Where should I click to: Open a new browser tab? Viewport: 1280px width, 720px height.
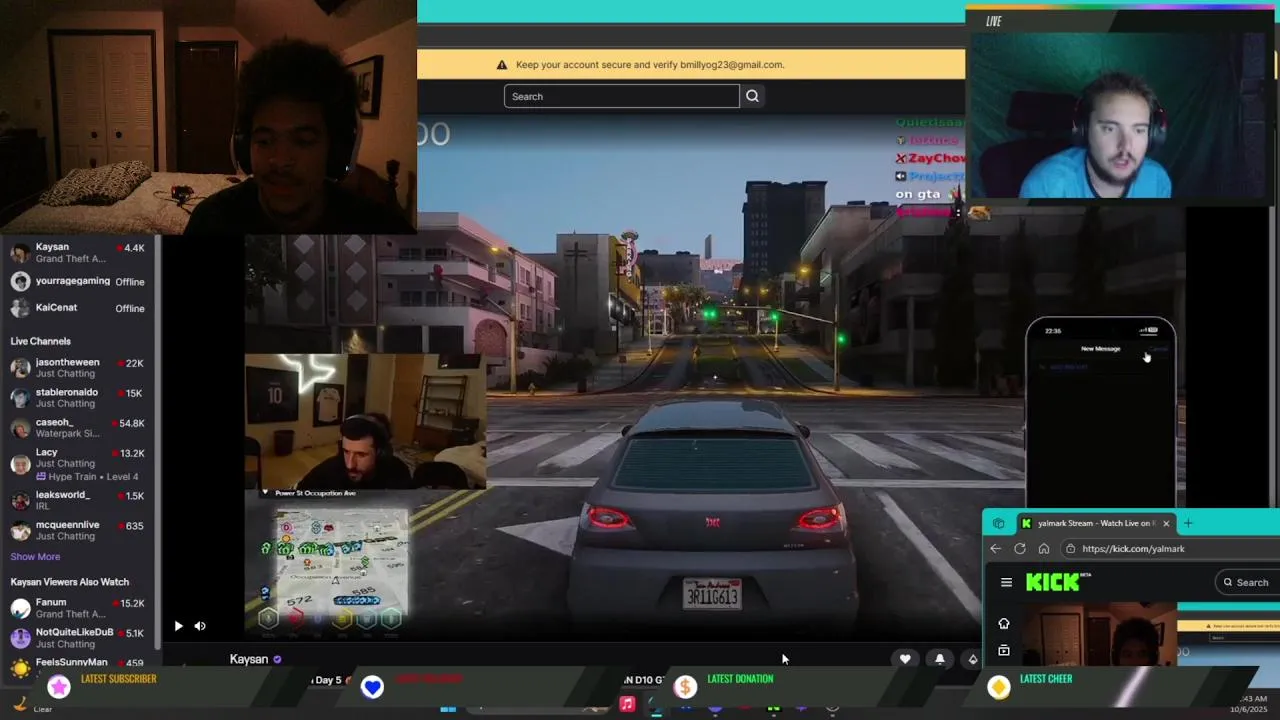pyautogui.click(x=1188, y=523)
